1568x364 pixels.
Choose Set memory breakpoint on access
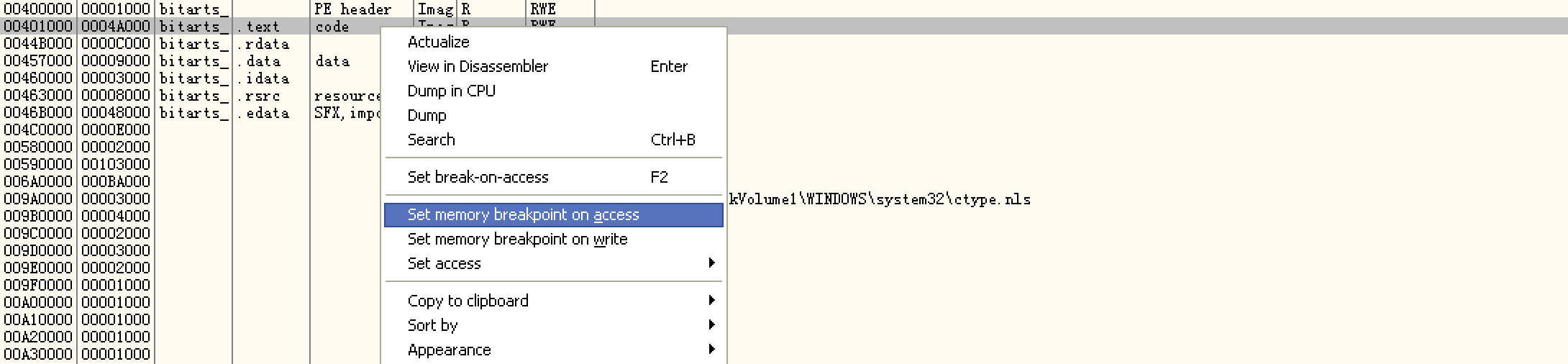(523, 214)
